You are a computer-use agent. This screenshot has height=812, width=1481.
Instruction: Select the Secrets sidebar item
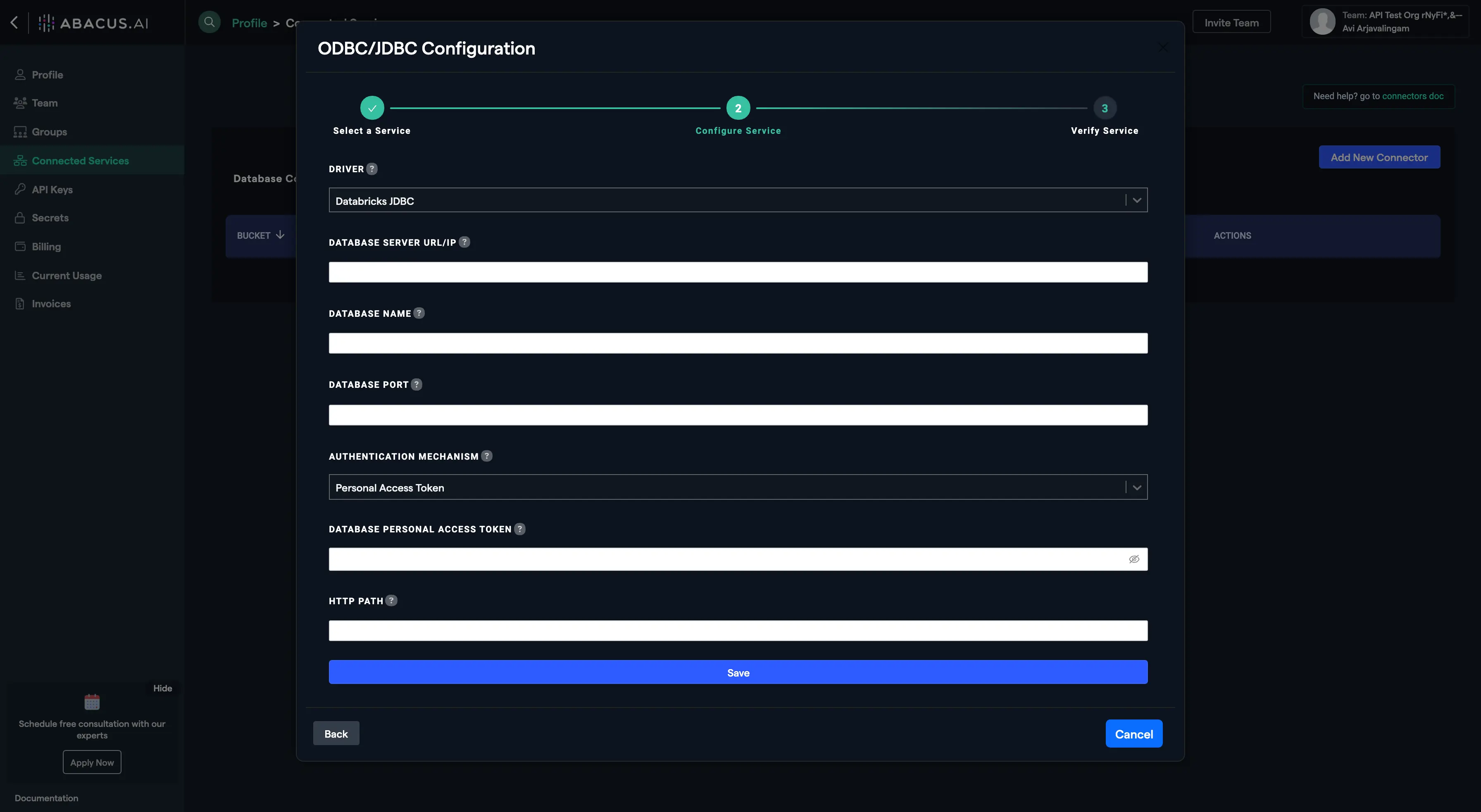pyautogui.click(x=19, y=218)
